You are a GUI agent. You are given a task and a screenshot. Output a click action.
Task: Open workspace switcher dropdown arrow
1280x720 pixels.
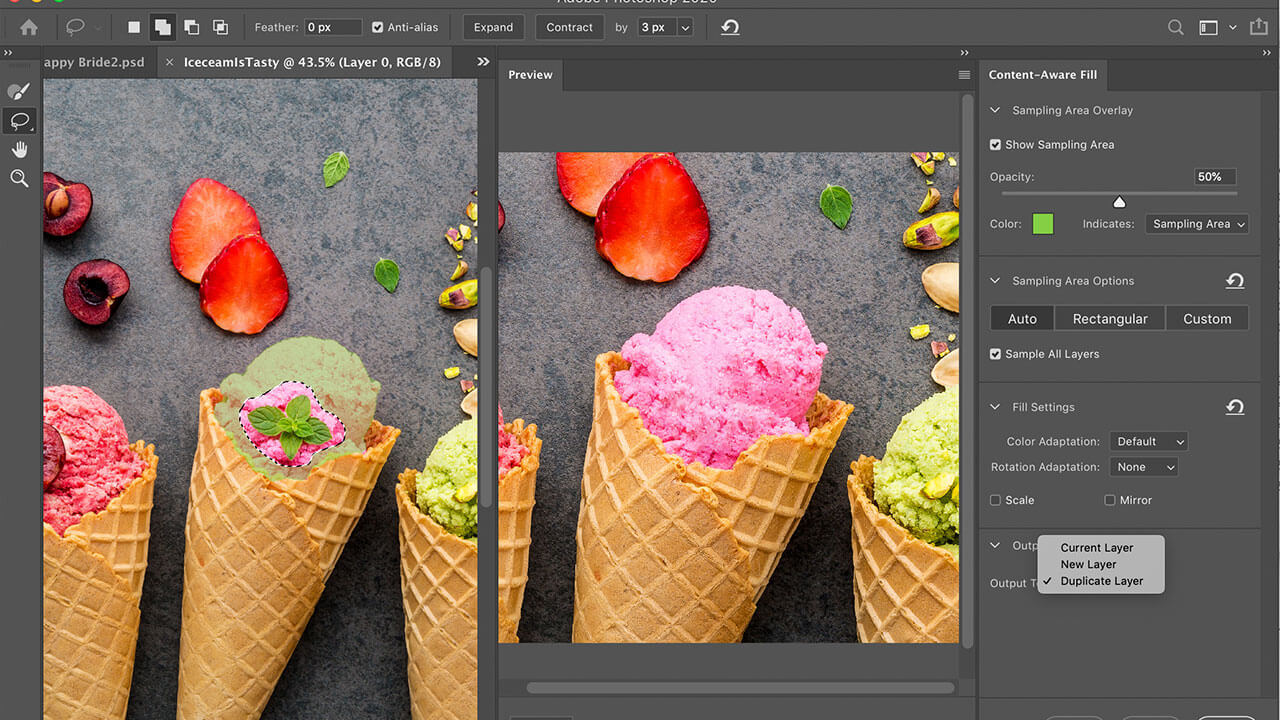tap(1232, 28)
